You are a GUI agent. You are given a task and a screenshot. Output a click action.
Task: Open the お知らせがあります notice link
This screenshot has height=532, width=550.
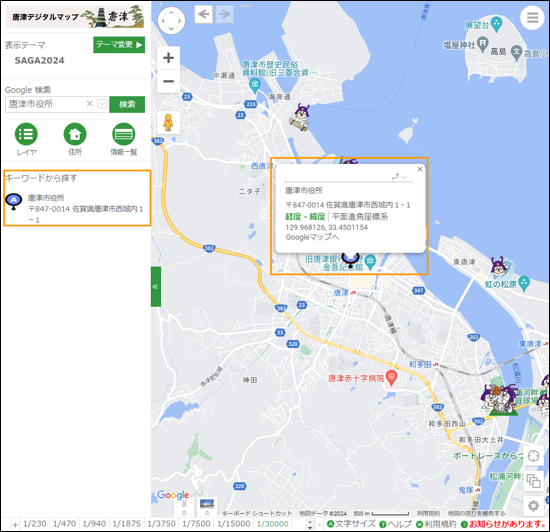pos(503,524)
